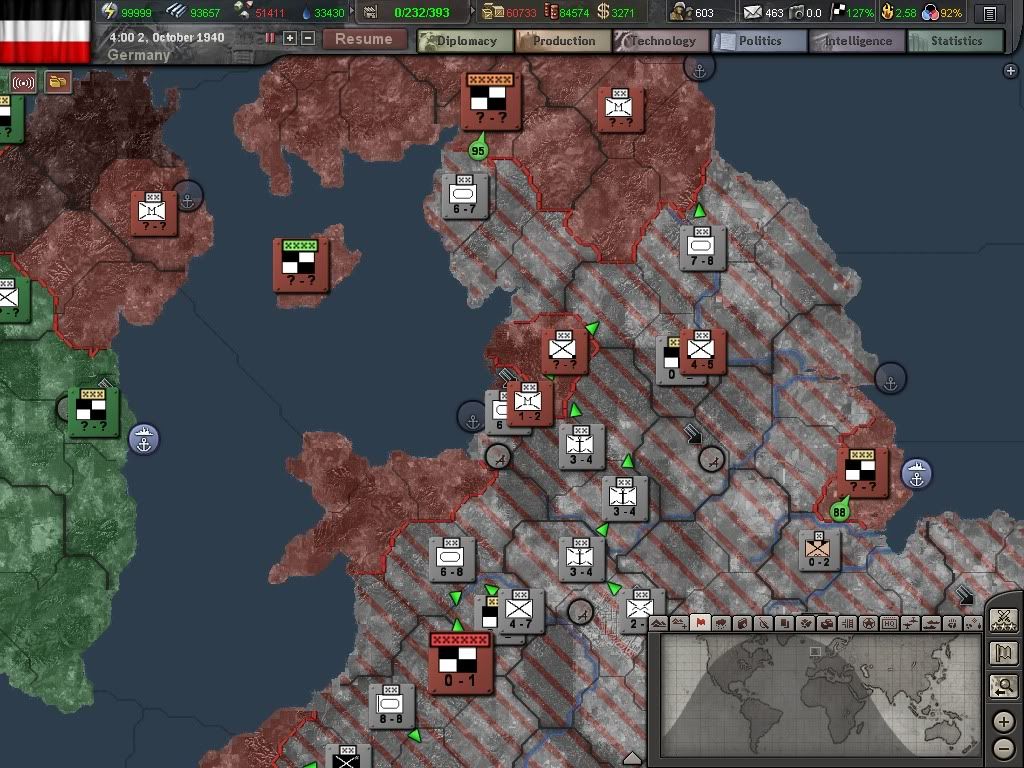Click the espionage camera icon
This screenshot has width=1024, height=768.
click(x=796, y=12)
